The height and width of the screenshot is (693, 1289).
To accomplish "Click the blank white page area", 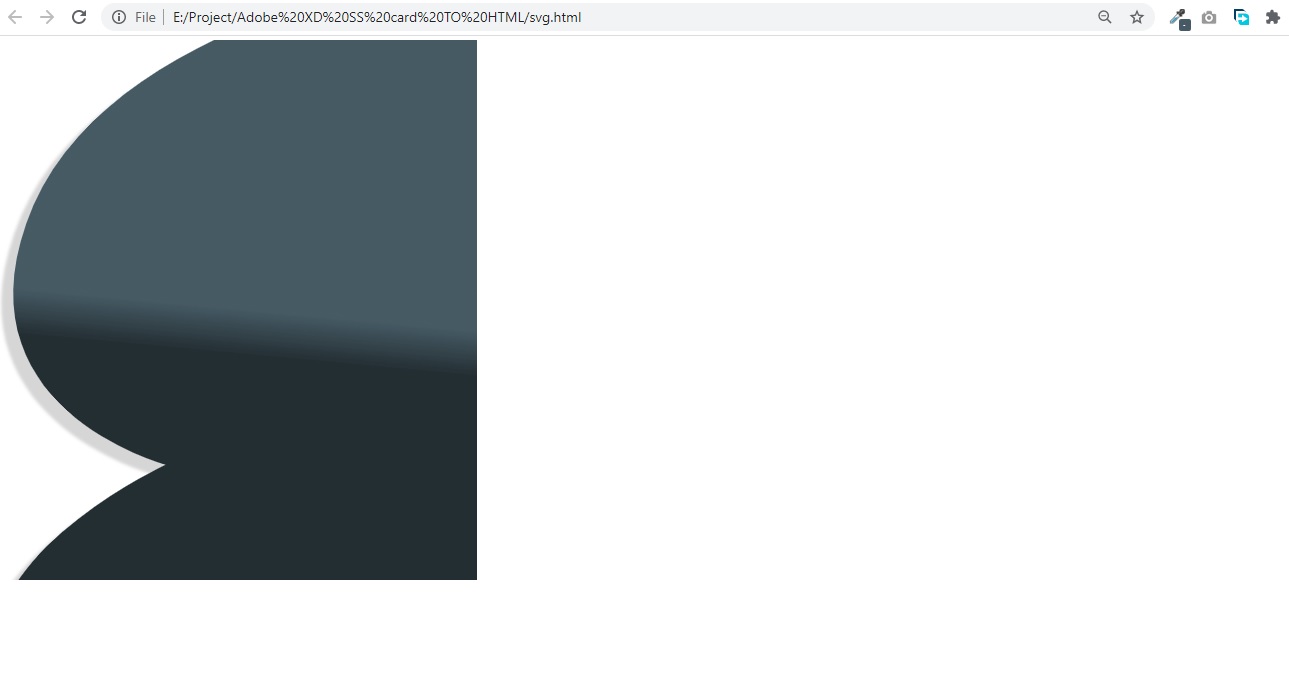I will 850,400.
